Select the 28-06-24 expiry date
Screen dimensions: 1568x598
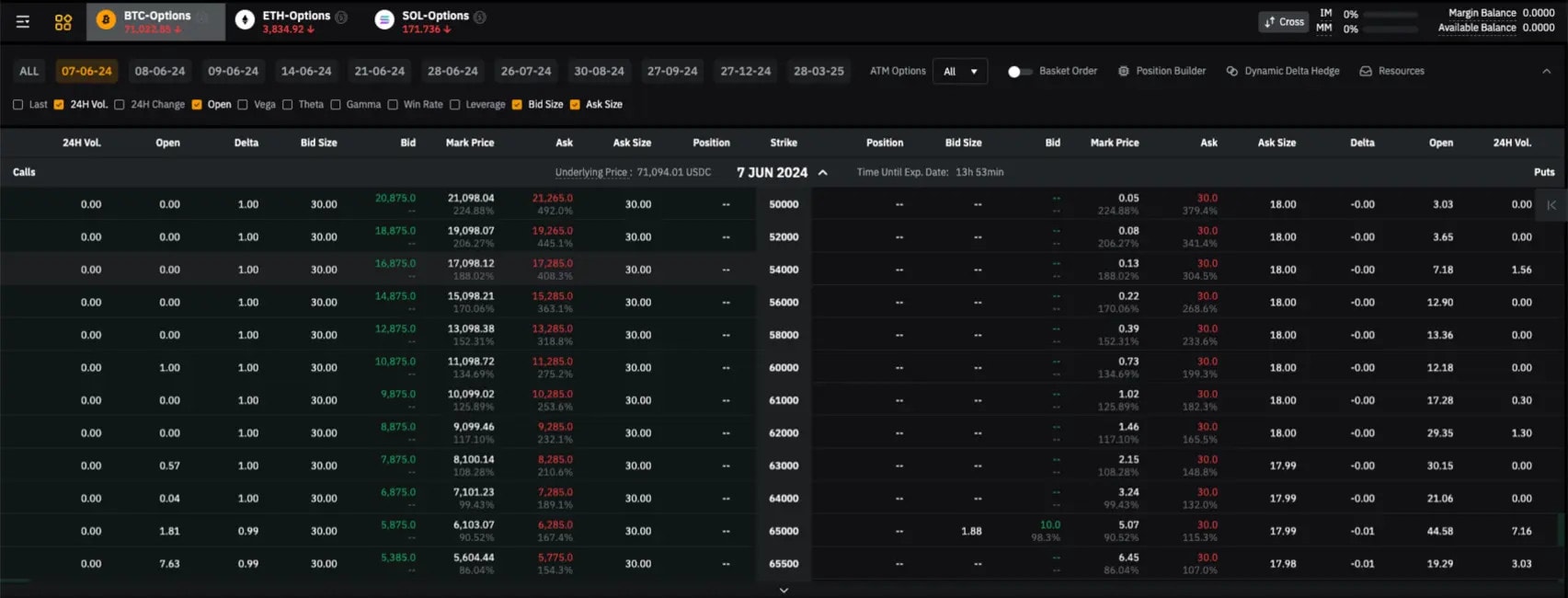click(x=452, y=71)
